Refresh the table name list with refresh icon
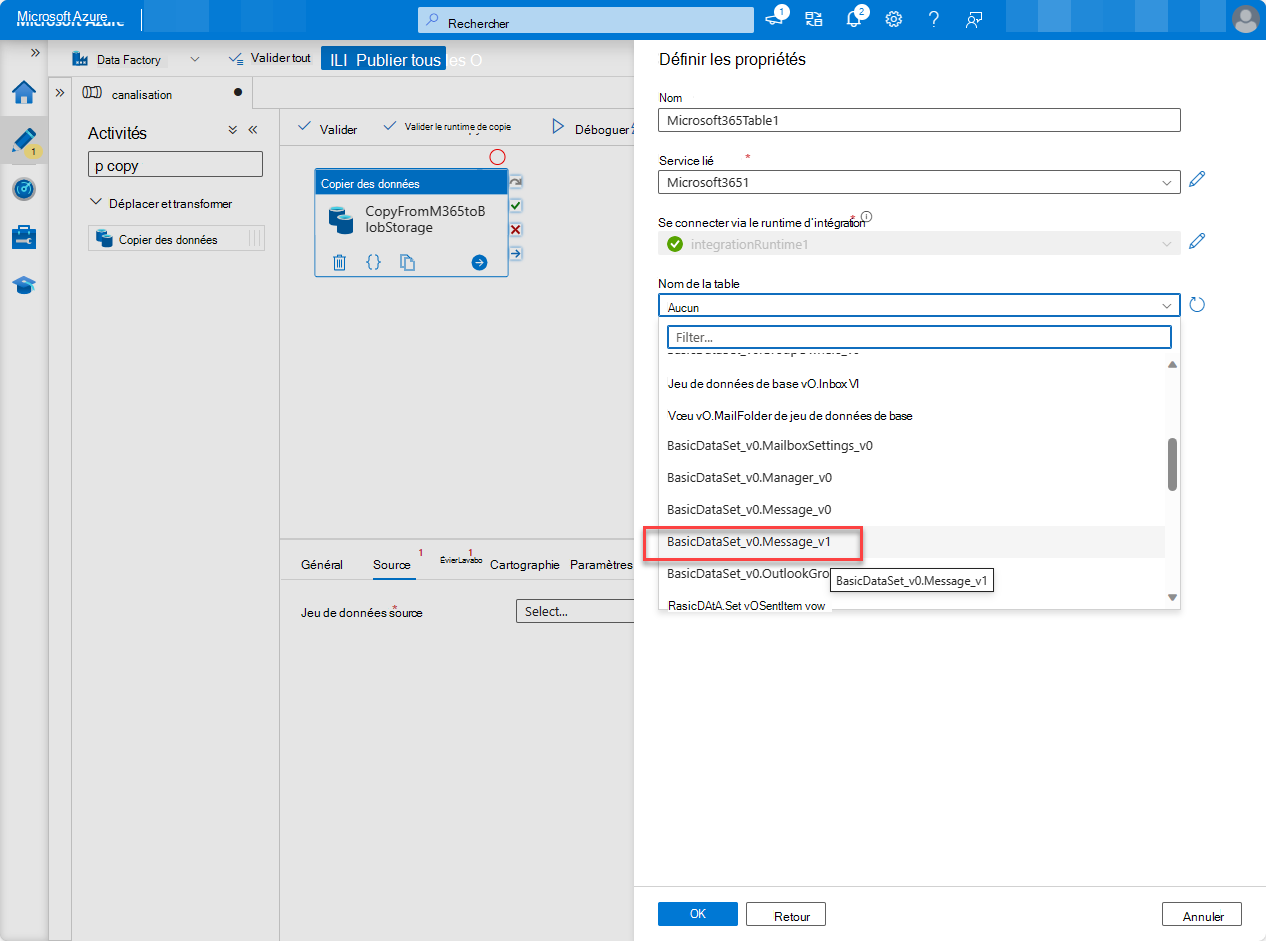Image resolution: width=1266 pixels, height=941 pixels. pyautogui.click(x=1197, y=305)
